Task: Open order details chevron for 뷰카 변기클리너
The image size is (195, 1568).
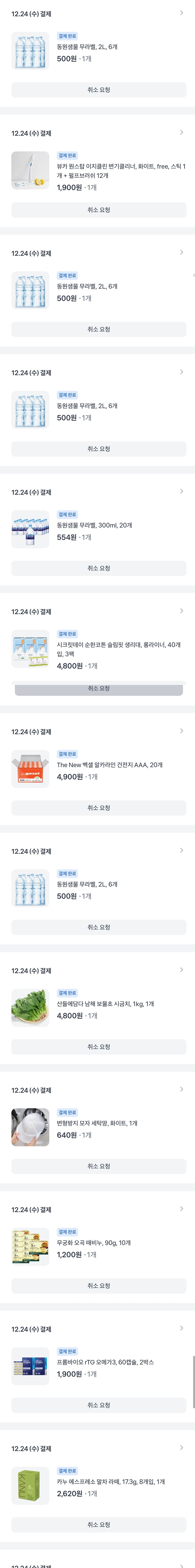Action: 181,133
